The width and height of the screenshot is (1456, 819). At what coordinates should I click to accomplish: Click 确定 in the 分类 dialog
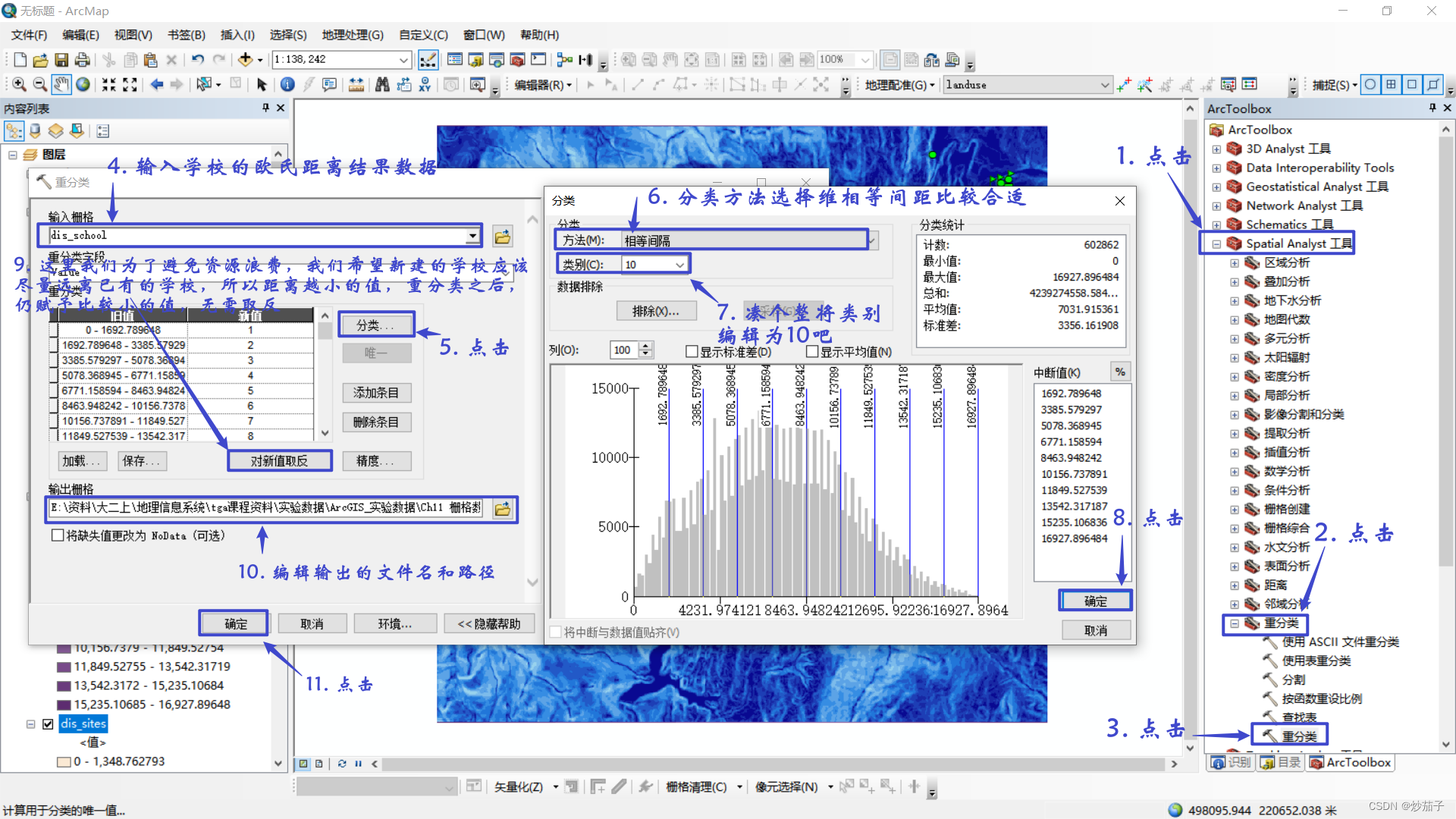(x=1095, y=601)
